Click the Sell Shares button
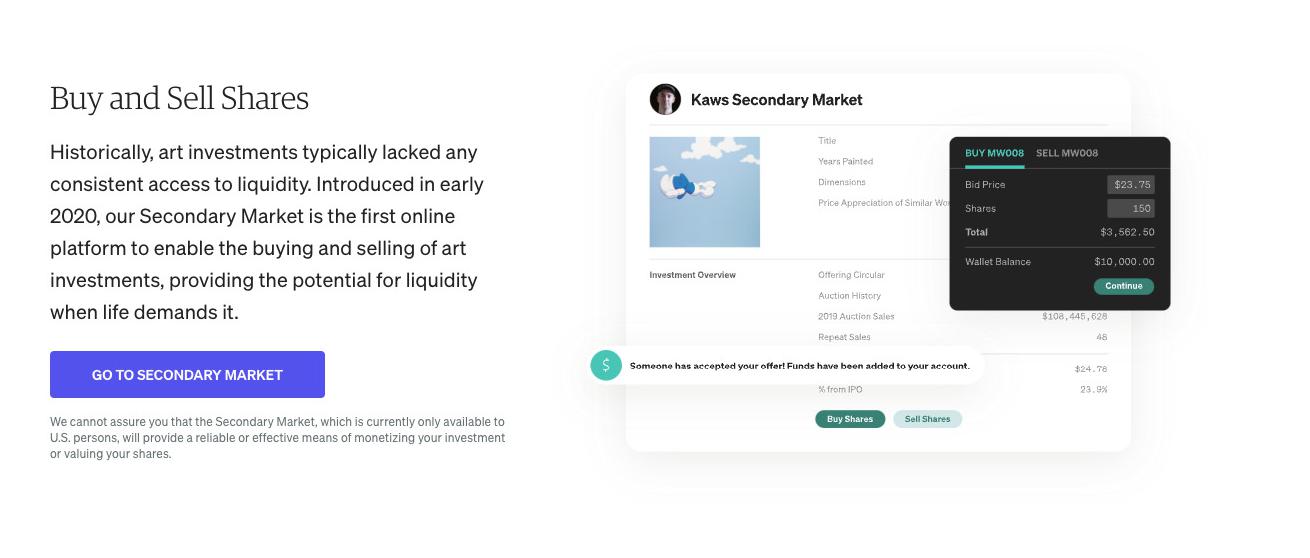Screen dimensions: 1310x558 (927, 419)
